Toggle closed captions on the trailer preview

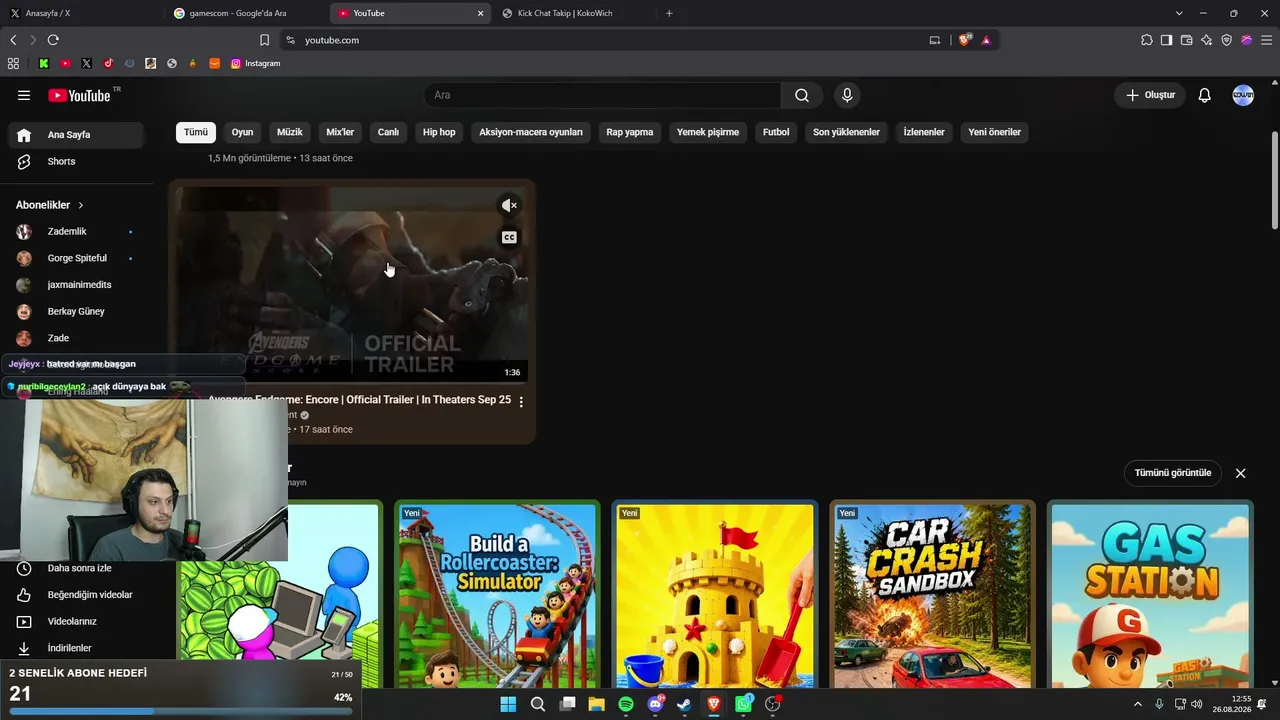click(x=509, y=237)
